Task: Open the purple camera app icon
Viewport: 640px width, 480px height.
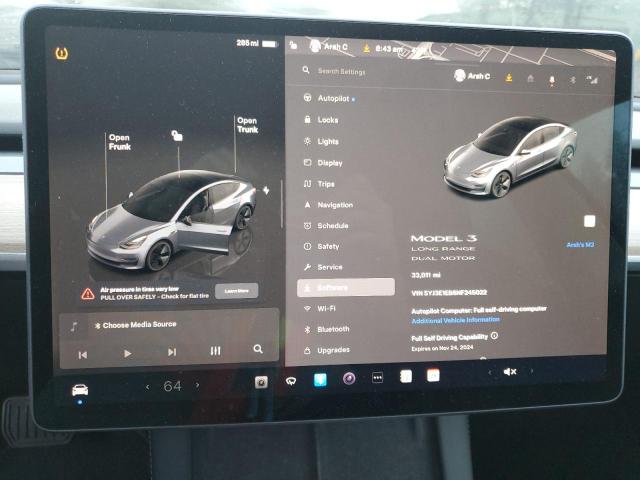Action: 349,379
